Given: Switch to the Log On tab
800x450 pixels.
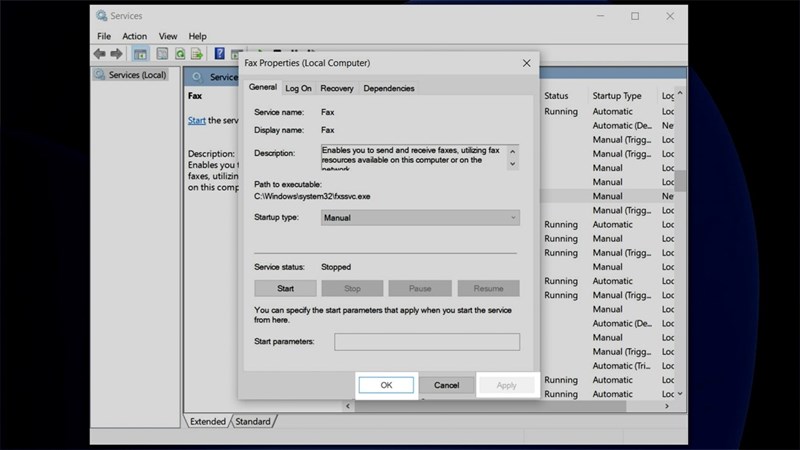Looking at the screenshot, I should click(298, 88).
